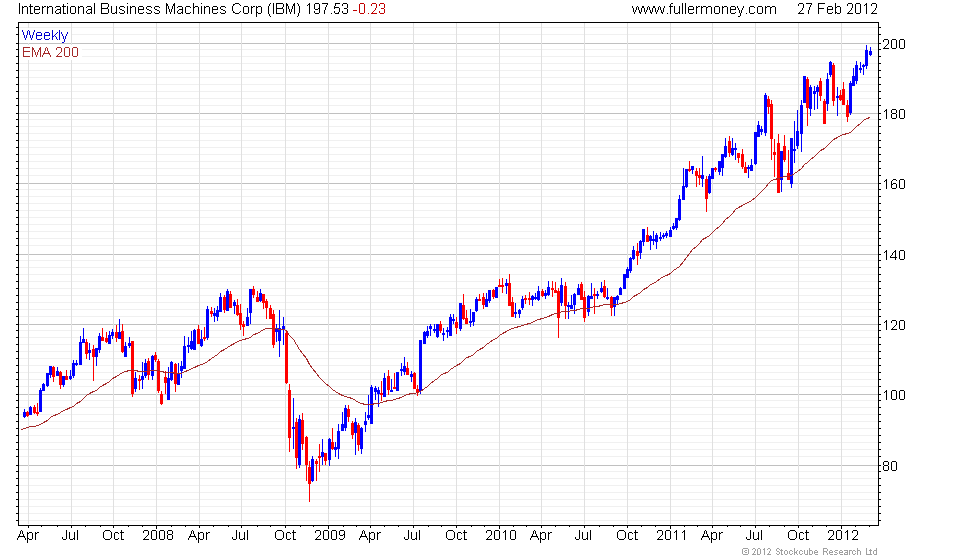Image resolution: width=960 pixels, height=560 pixels.
Task: Select the red 'EMA 200' legend label
Action: coord(50,52)
